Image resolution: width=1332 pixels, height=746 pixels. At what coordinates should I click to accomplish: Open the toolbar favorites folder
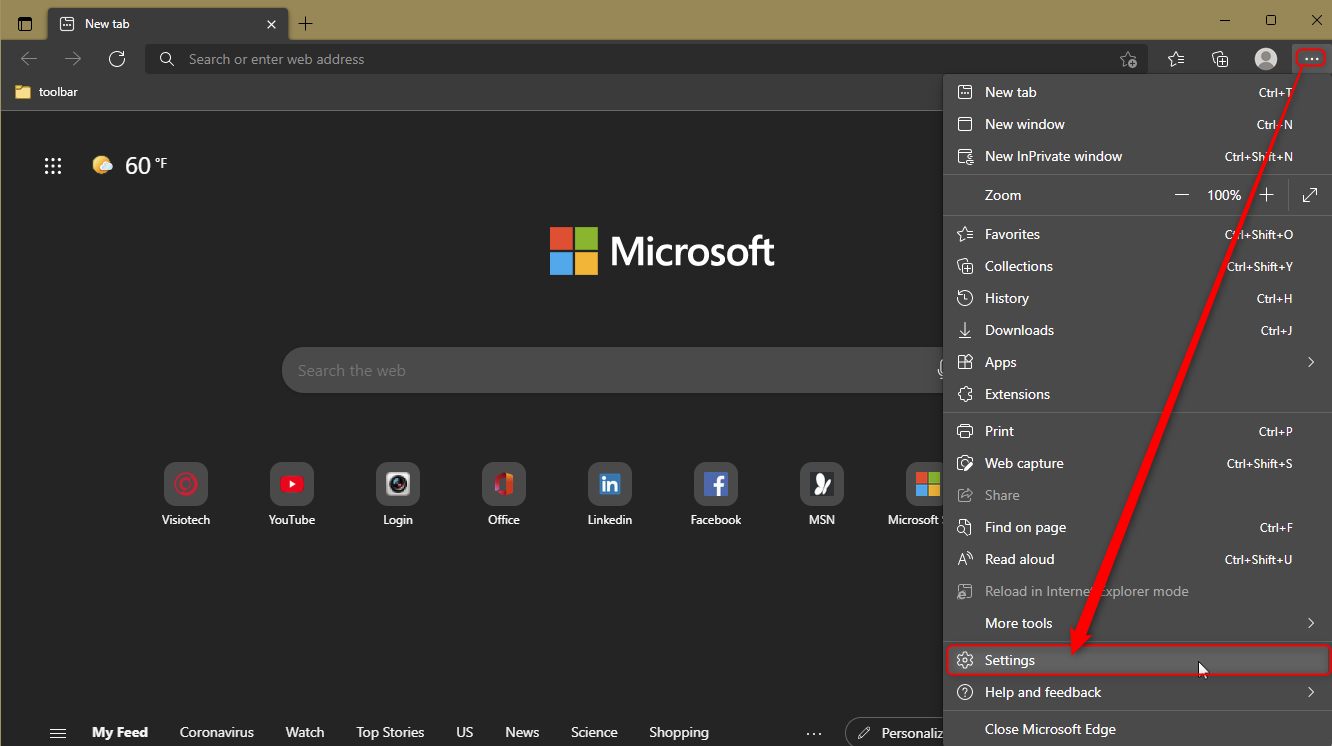coord(46,92)
